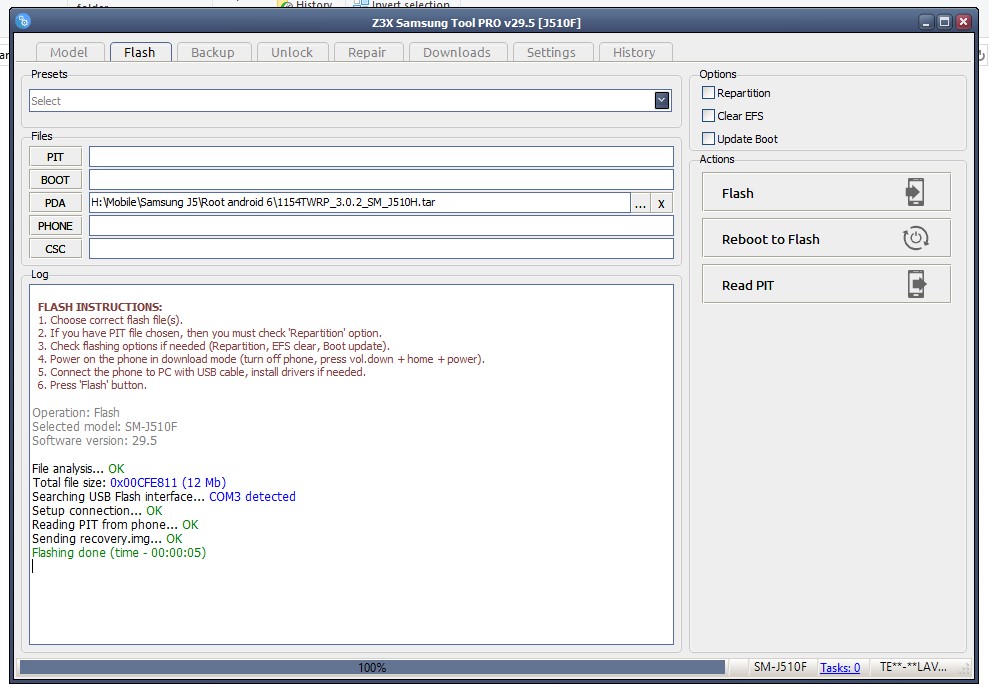Select the Flash tab

pos(139,52)
